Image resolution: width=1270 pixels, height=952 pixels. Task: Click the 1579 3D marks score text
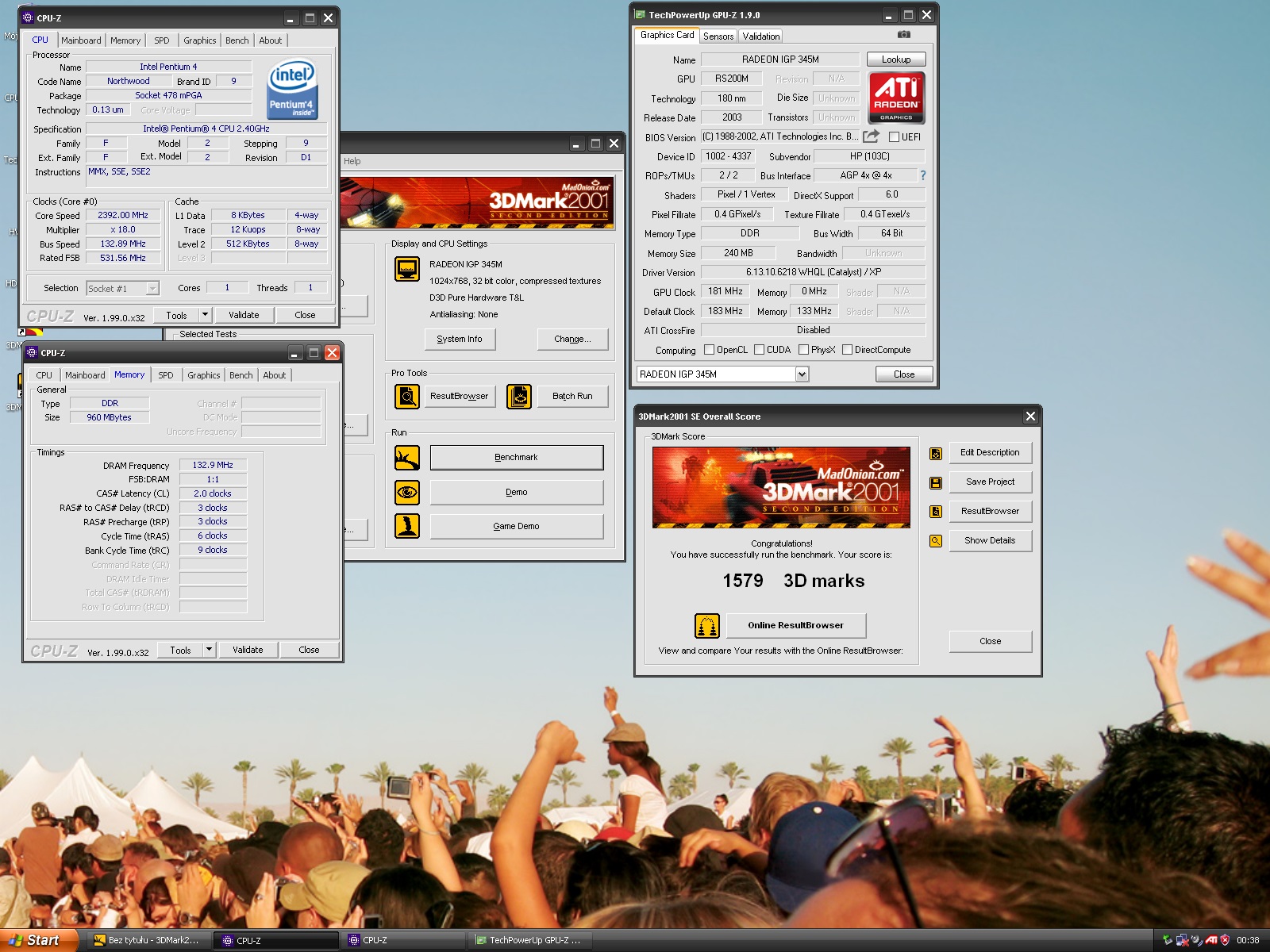[793, 581]
